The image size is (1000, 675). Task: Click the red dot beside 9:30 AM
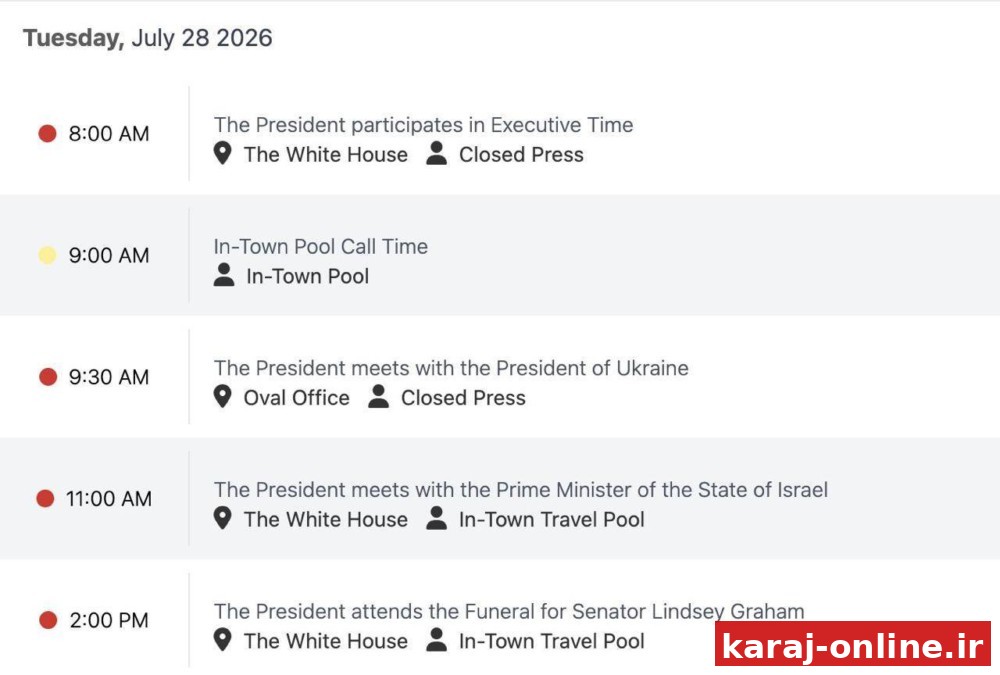(48, 376)
